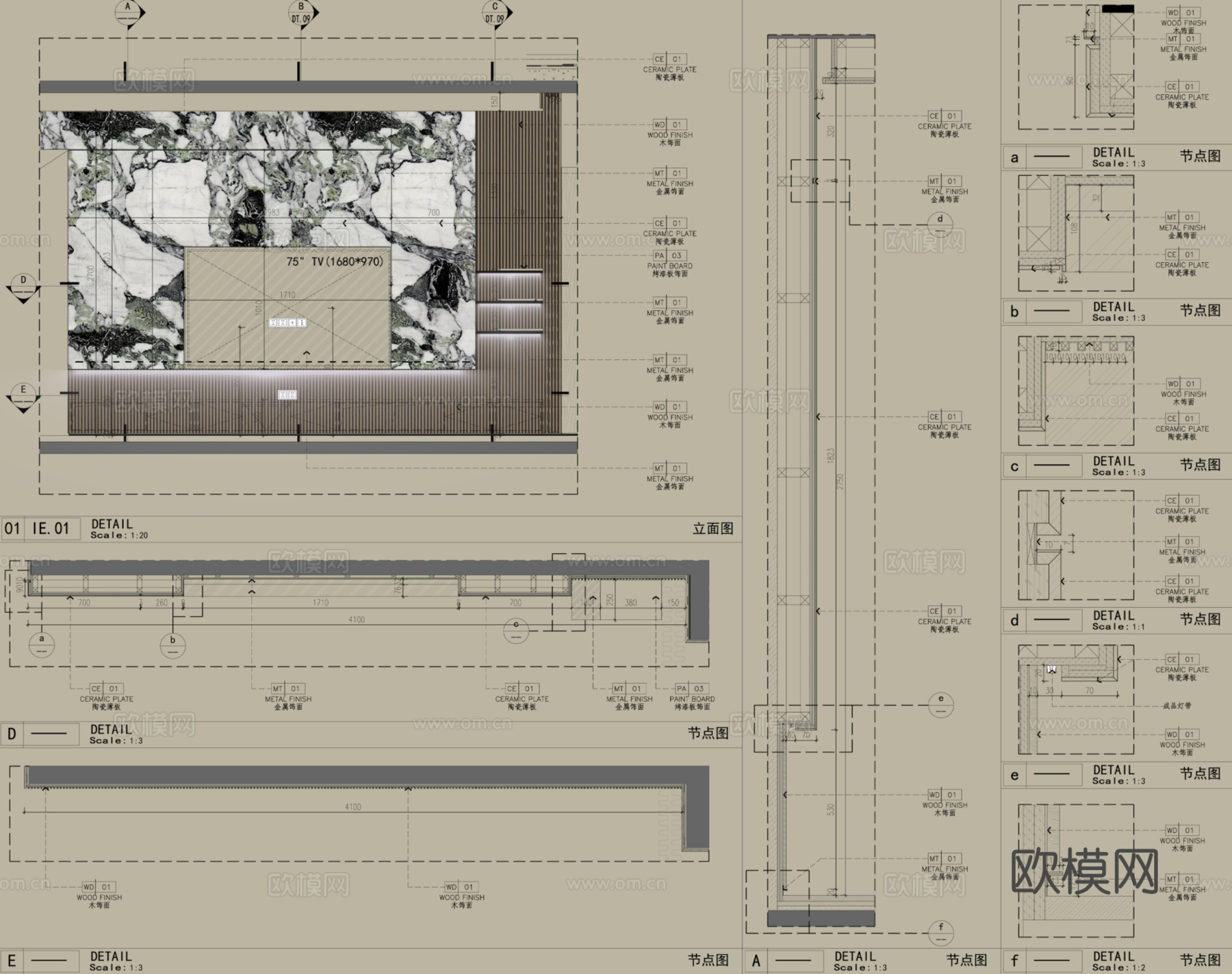Click "Scale: 1:20" under the elevation title

point(119,535)
